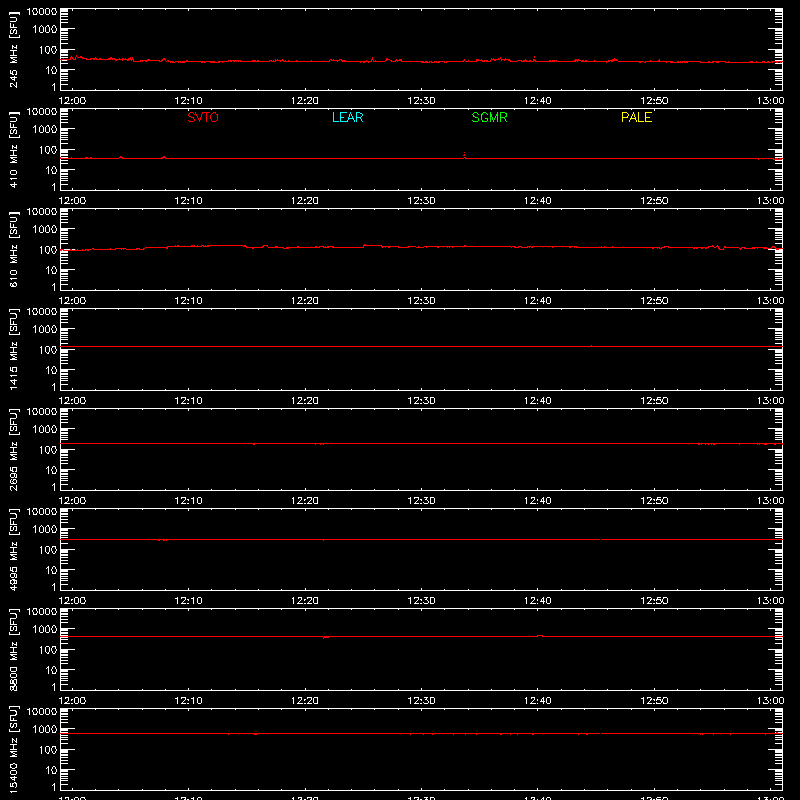800x800 pixels.
Task: Click the green SGMR station label
Action: [489, 117]
